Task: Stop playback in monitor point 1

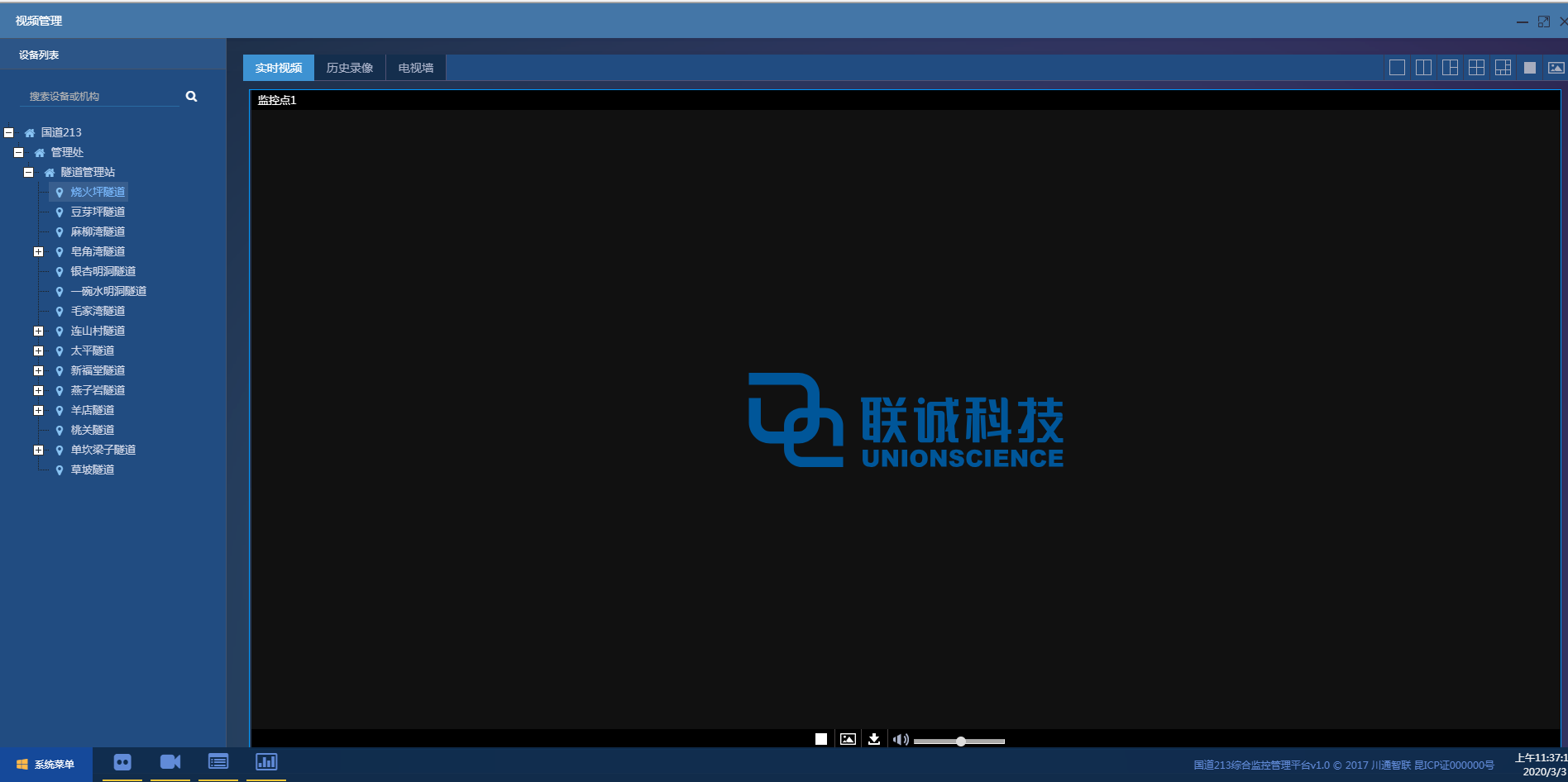Action: pos(821,739)
